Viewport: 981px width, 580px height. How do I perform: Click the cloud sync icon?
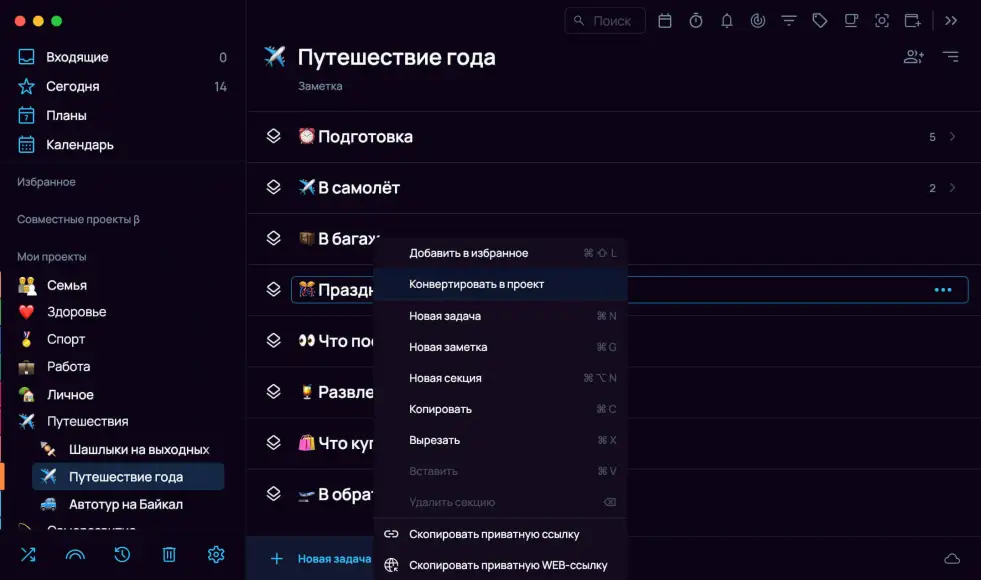click(x=952, y=558)
